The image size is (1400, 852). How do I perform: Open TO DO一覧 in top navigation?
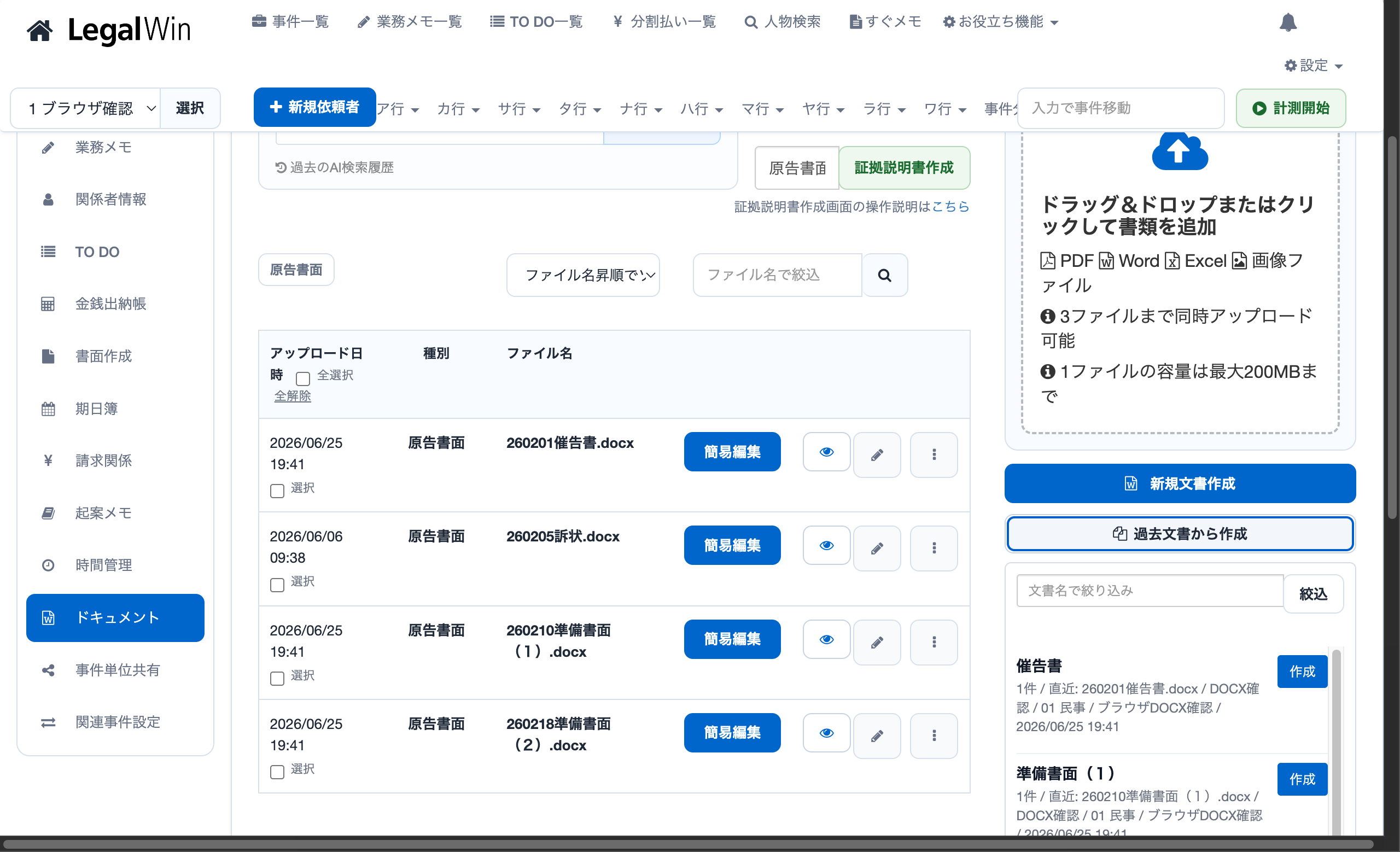point(536,22)
